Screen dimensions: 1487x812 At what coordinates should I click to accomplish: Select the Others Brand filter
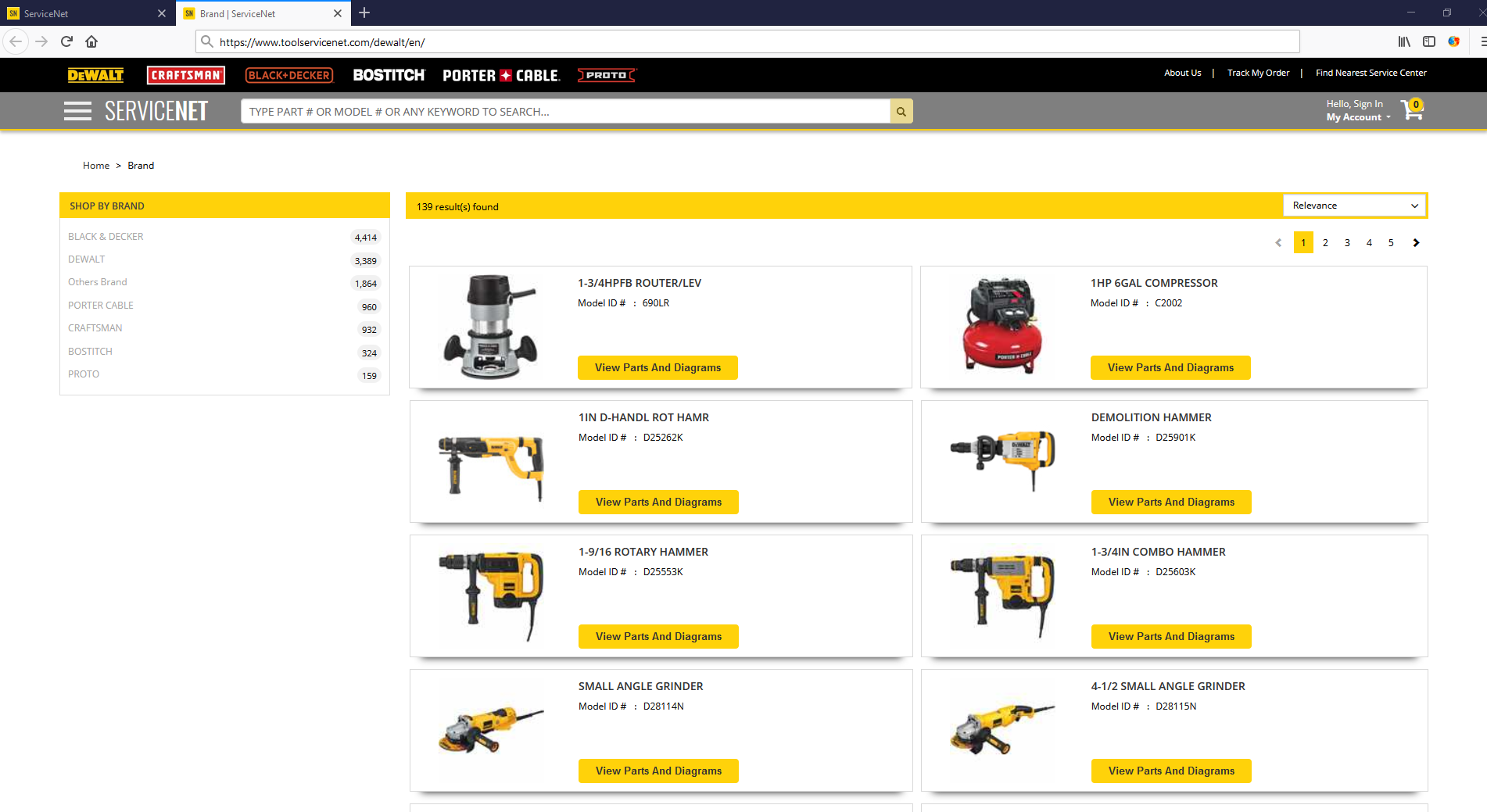click(97, 281)
